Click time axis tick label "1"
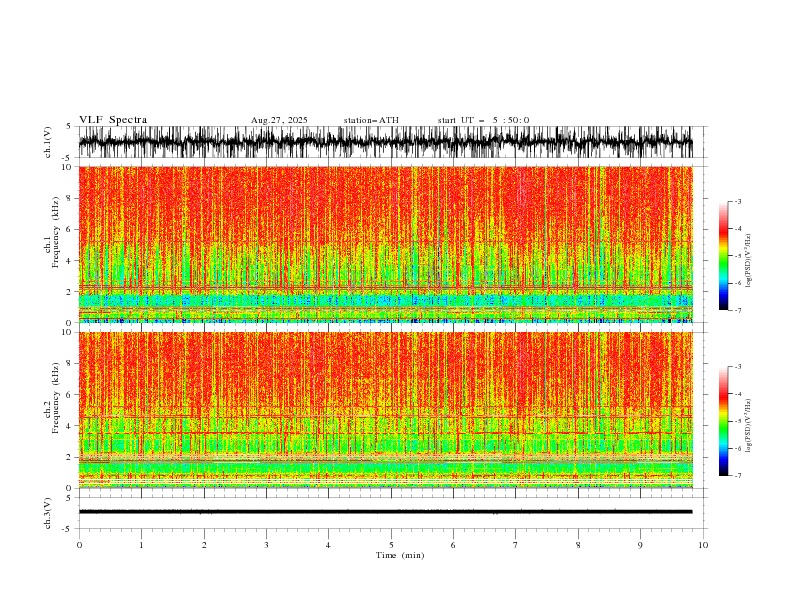 [141, 545]
